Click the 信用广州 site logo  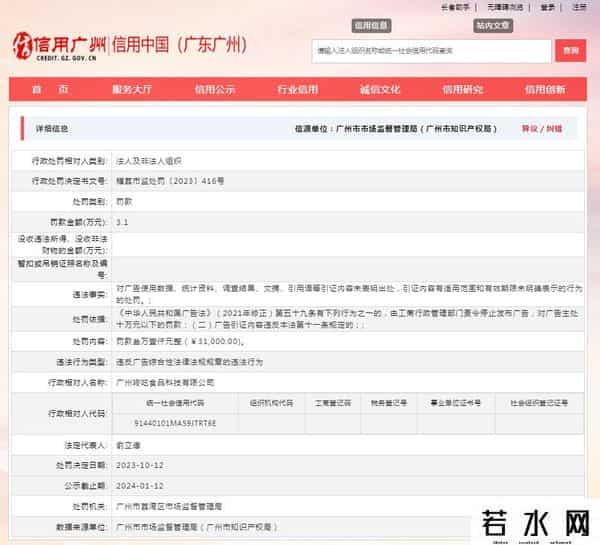coord(59,46)
